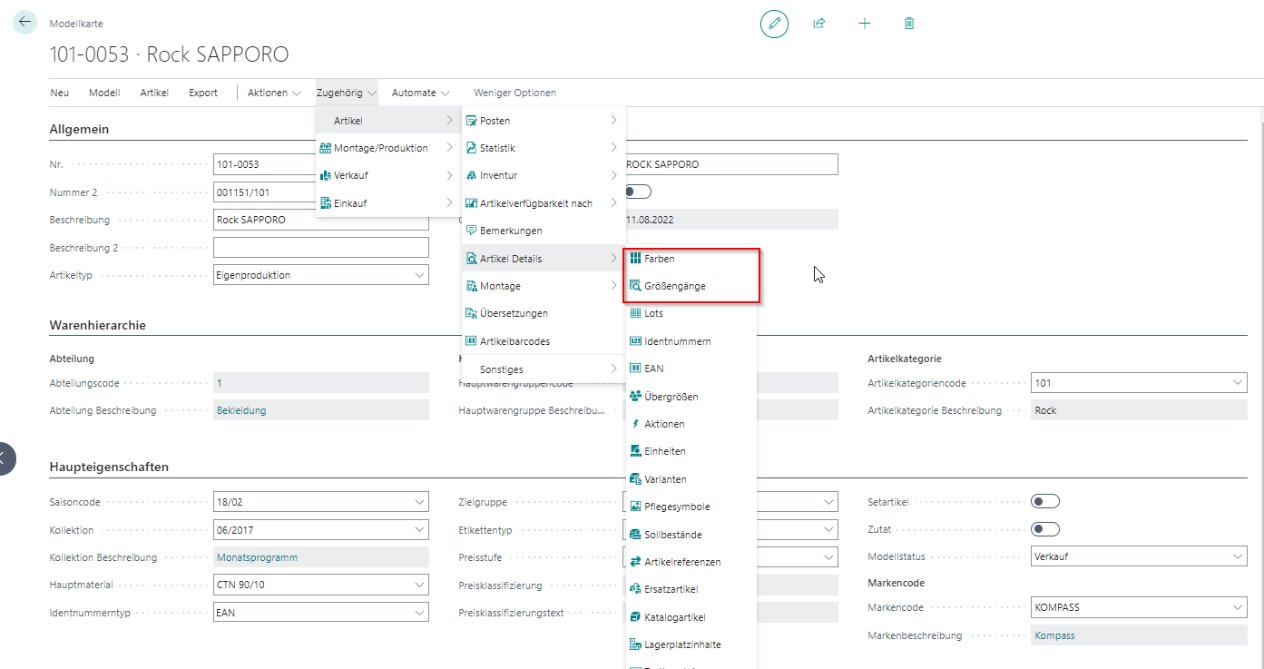Screen dimensions: 1264x669
Task: Select Montage/Produktion in Zugehörig menu
Action: point(380,148)
